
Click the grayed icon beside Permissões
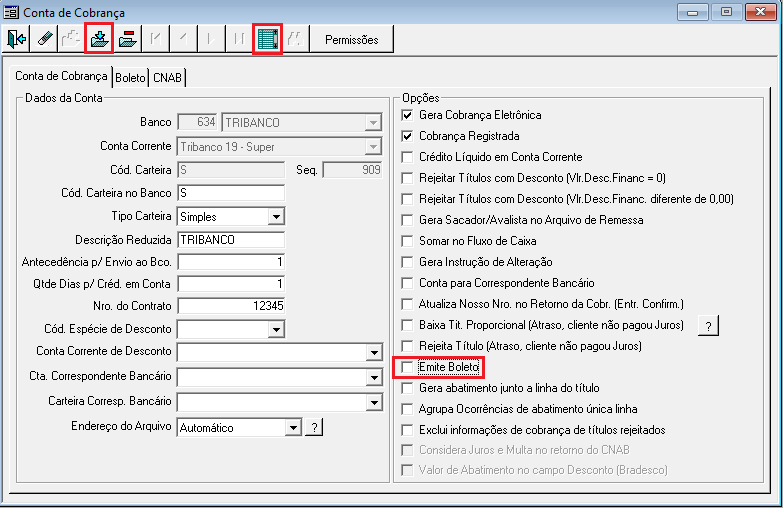(296, 38)
